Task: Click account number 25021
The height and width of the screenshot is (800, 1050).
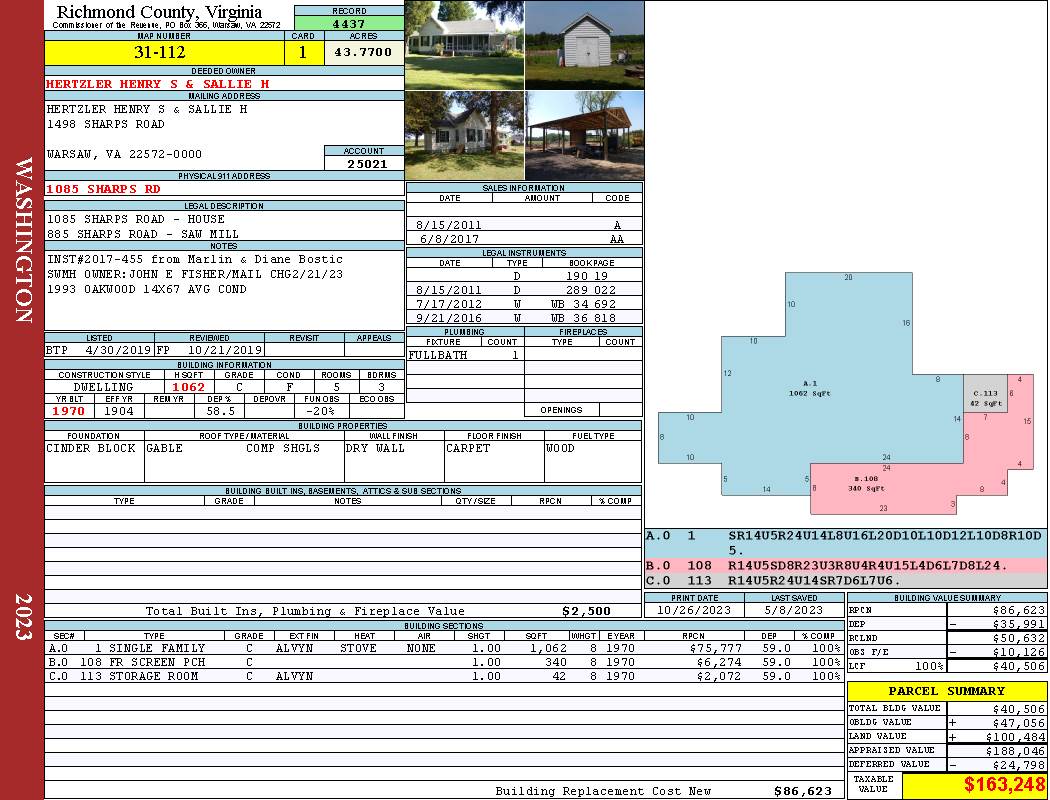Action: click(x=367, y=163)
